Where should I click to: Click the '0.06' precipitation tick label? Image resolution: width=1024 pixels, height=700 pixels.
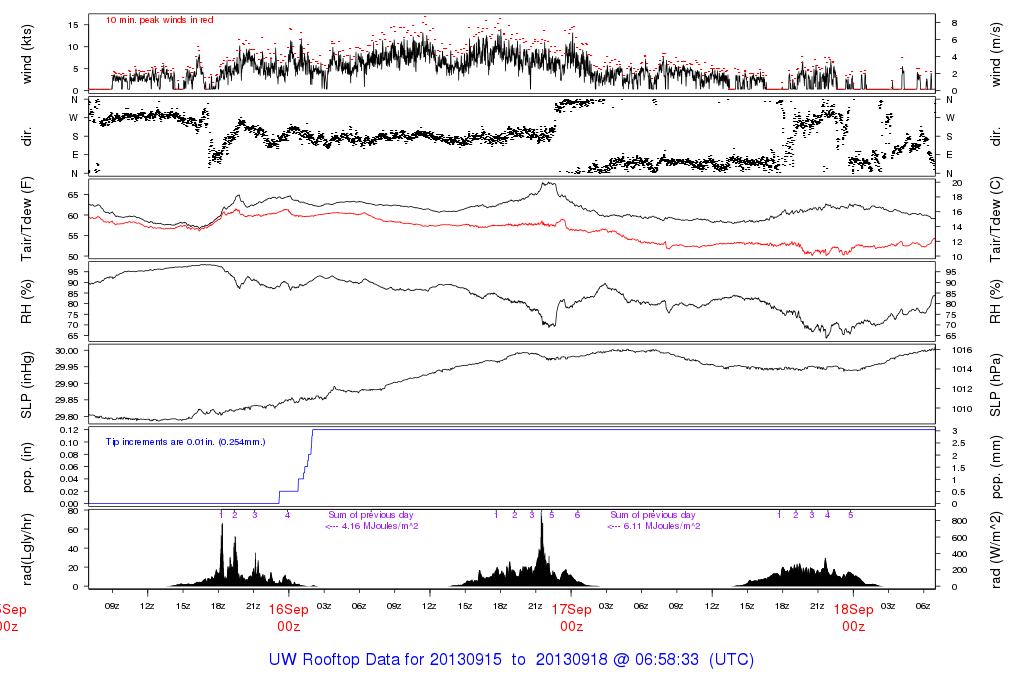click(x=69, y=467)
